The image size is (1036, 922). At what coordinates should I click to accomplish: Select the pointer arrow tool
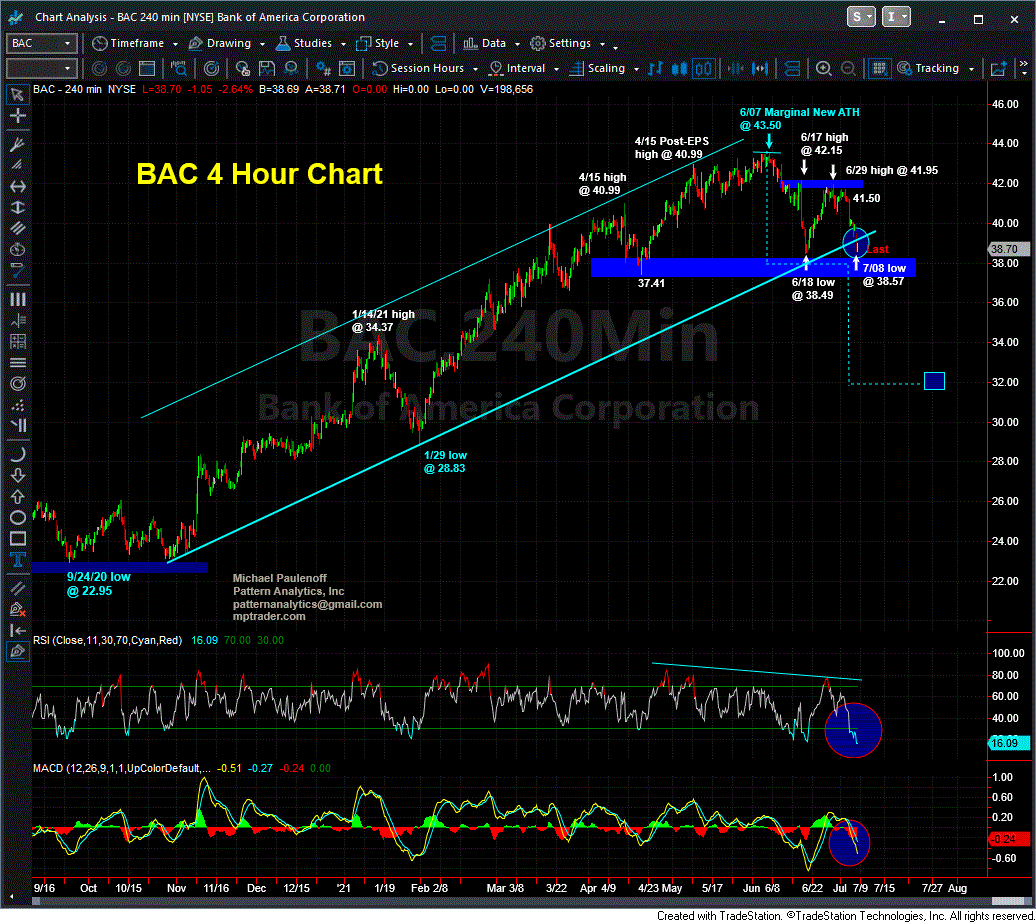18,95
